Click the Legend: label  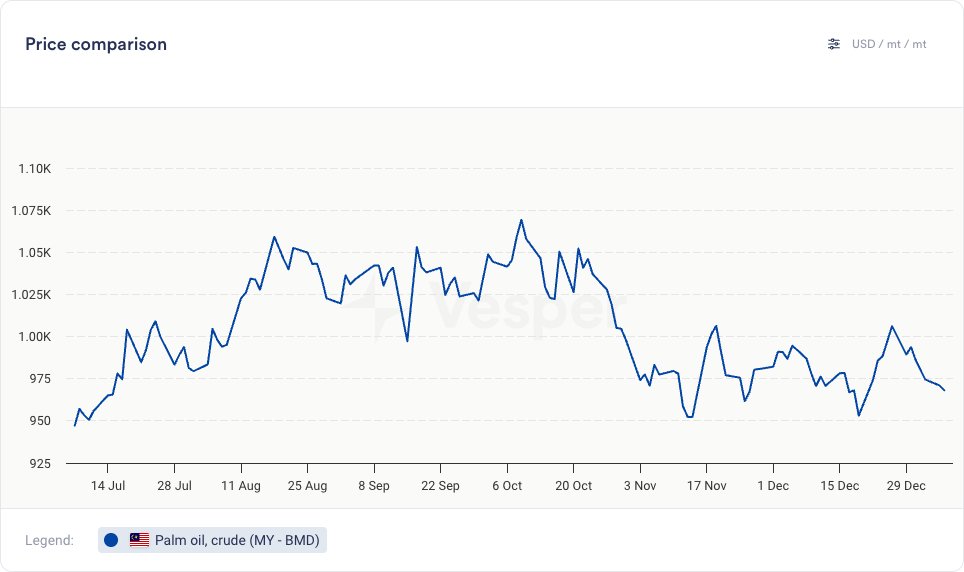tap(50, 540)
